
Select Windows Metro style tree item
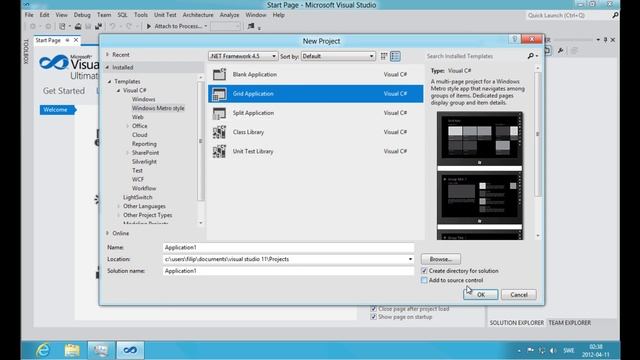coord(158,108)
